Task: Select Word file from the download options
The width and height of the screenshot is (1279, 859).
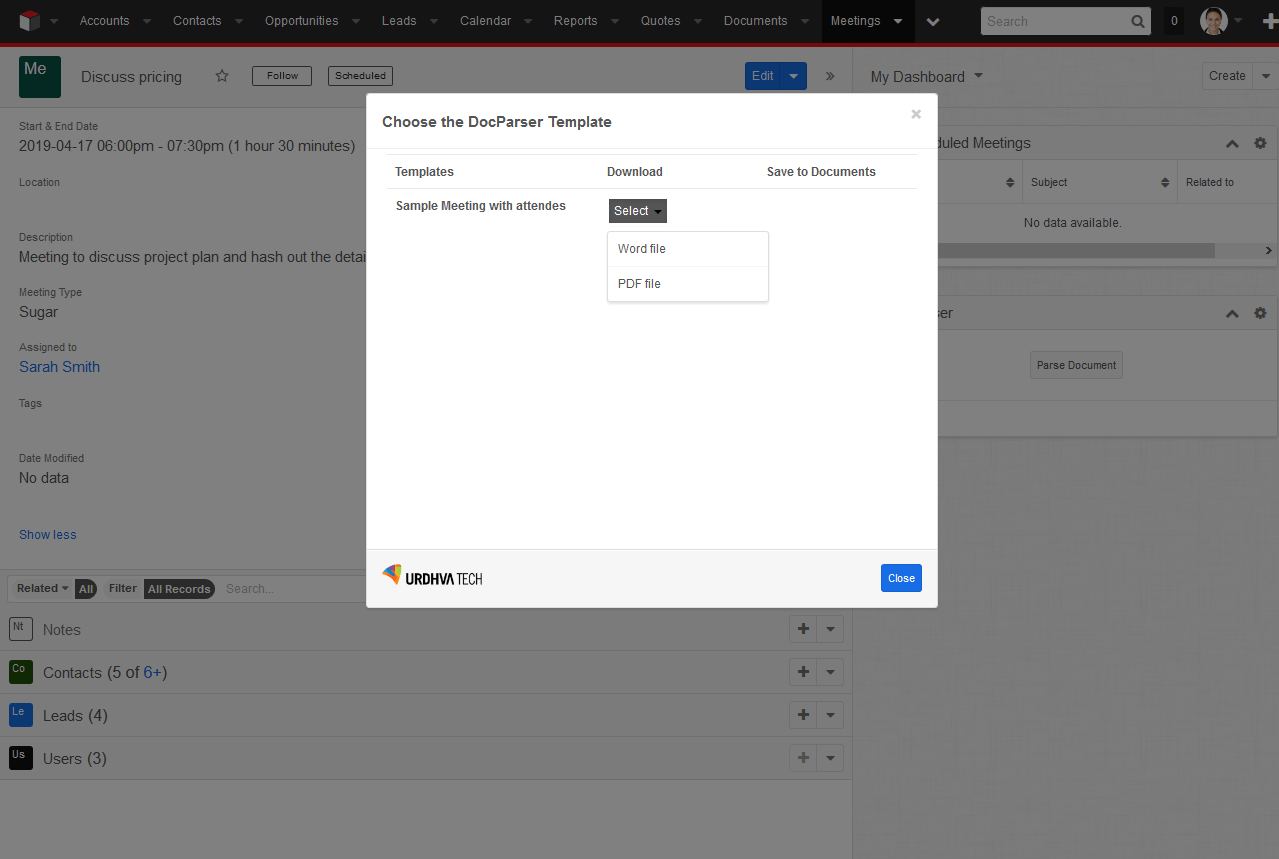Action: pos(641,248)
